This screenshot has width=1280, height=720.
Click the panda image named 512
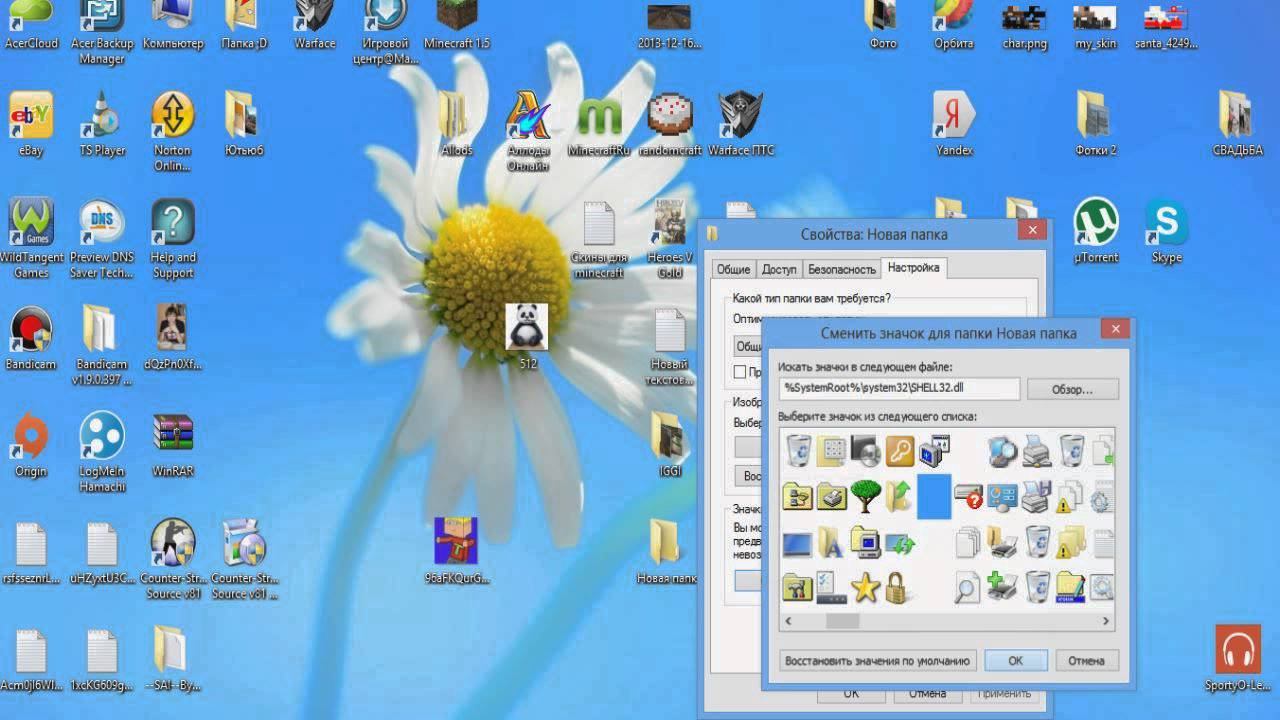tap(527, 335)
